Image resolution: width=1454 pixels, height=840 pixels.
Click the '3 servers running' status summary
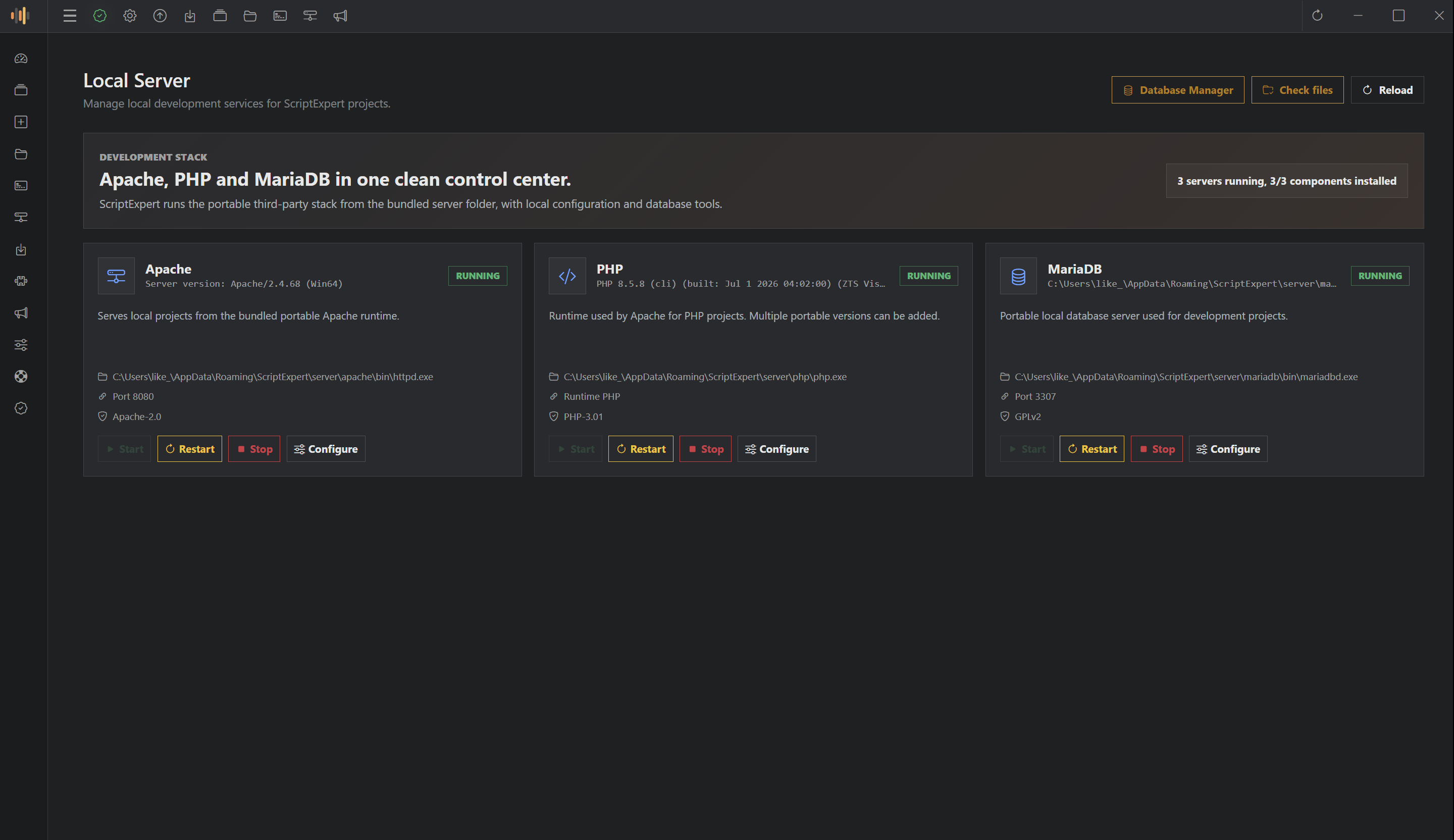tap(1287, 181)
